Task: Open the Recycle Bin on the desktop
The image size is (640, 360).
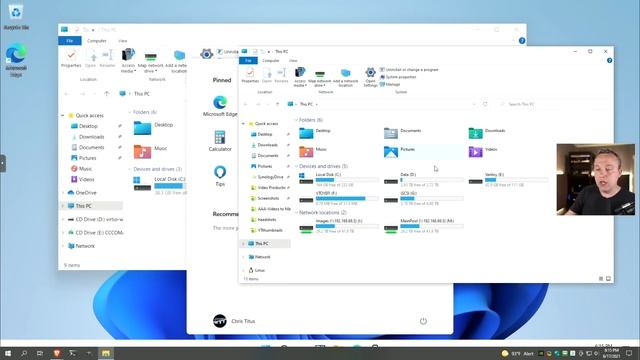Action: click(x=16, y=16)
